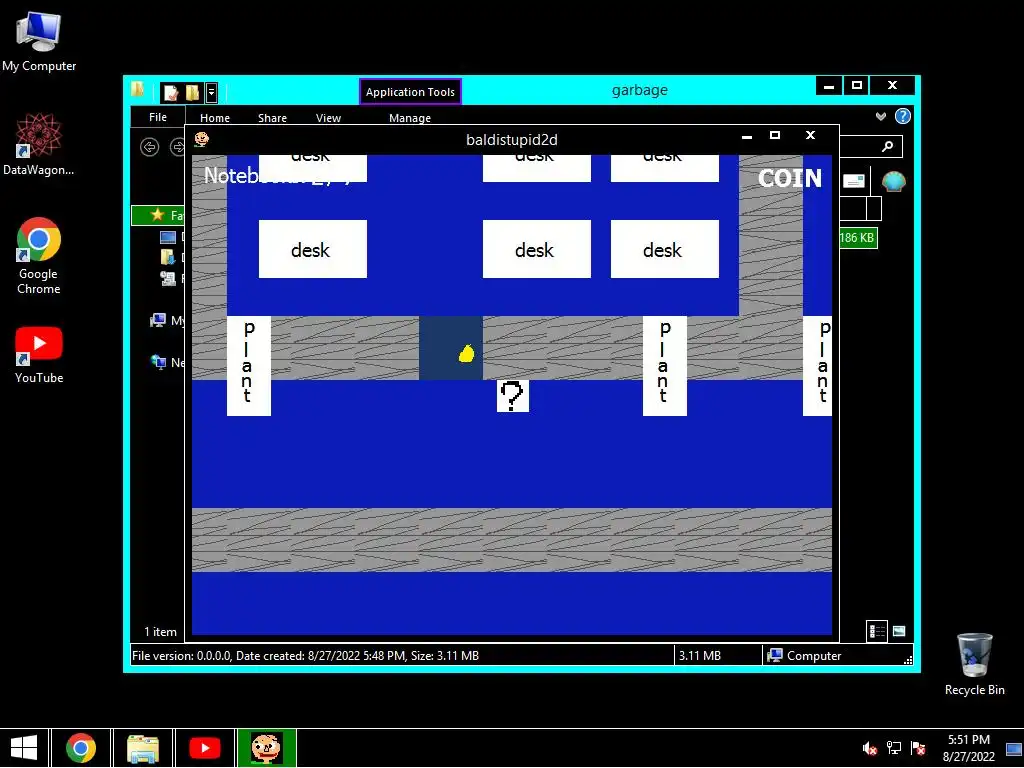Switch Explorer to Large Icons view
The width and height of the screenshot is (1024, 768).
point(899,631)
